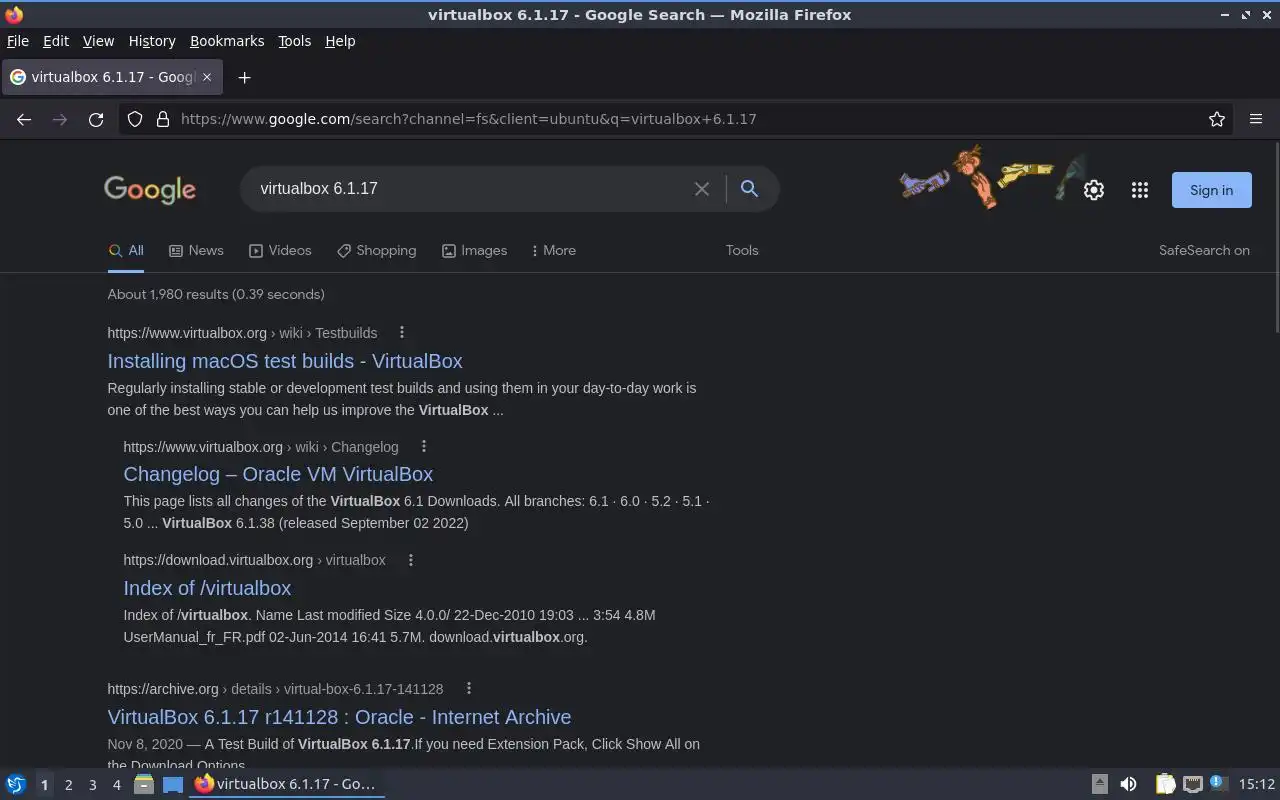Click the clock showing 15:12
This screenshot has height=800, width=1280.
click(x=1257, y=785)
